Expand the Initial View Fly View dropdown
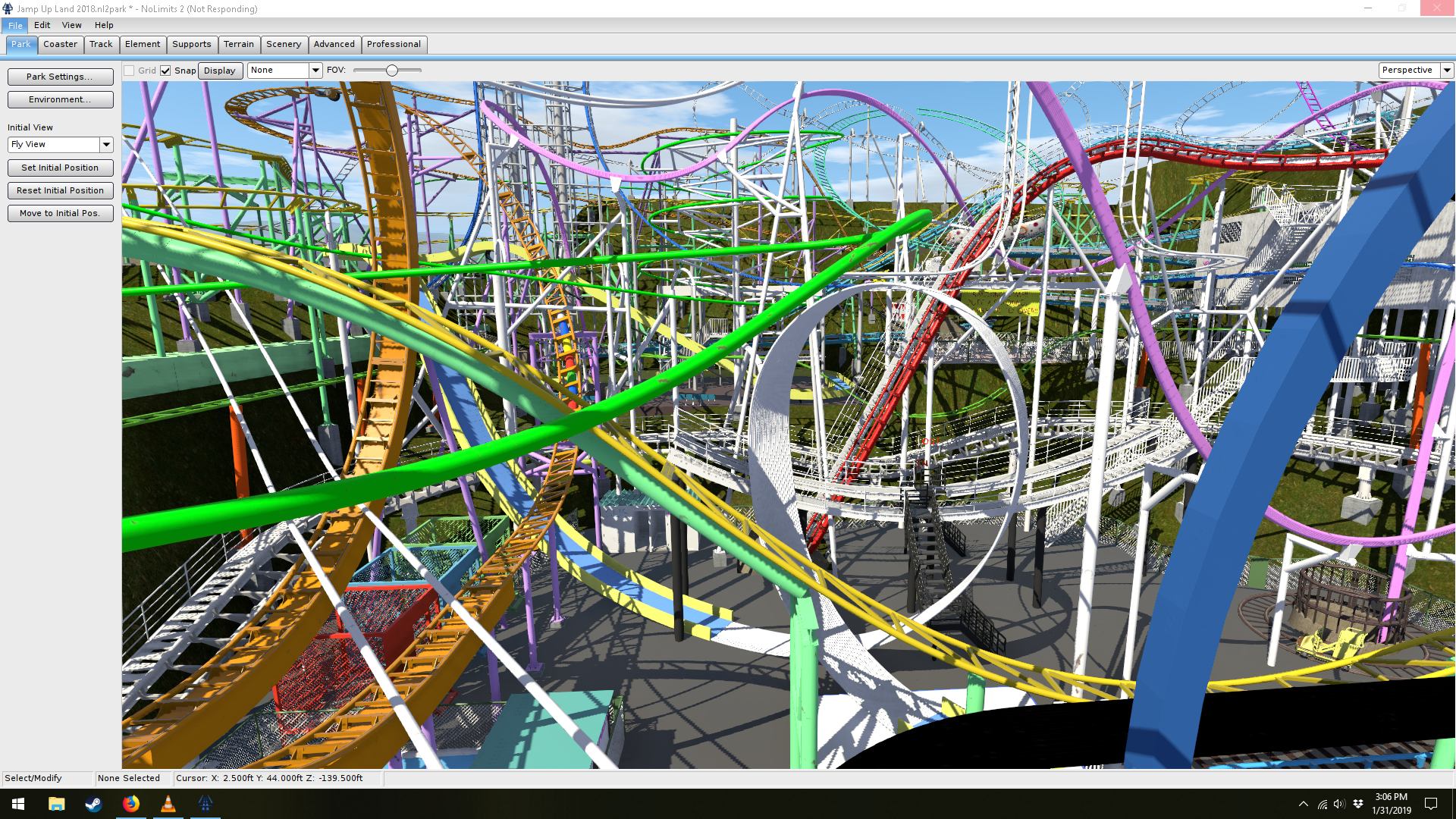This screenshot has width=1456, height=819. pyautogui.click(x=106, y=144)
